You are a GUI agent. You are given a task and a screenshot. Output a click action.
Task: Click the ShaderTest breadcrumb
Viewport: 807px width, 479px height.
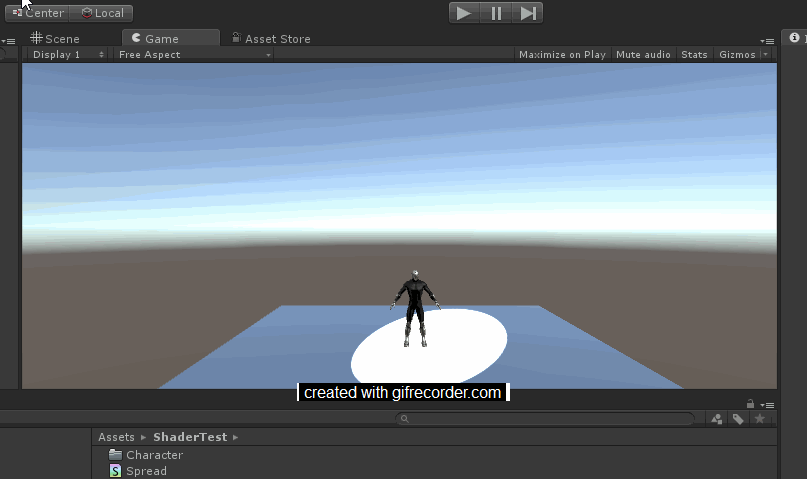tap(190, 437)
